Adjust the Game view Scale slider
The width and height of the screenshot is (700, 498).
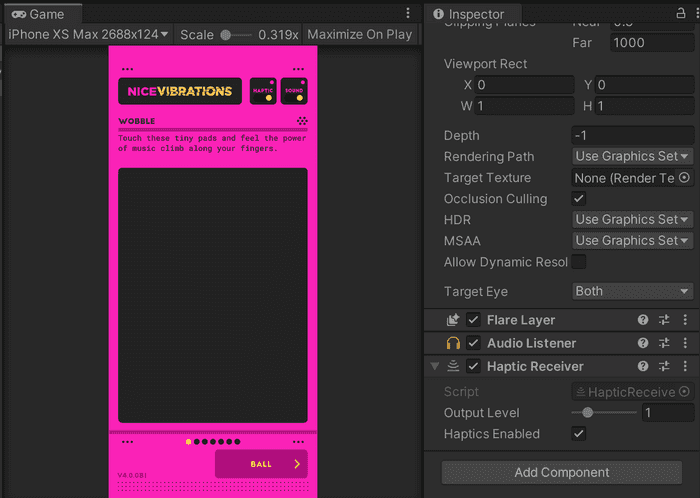click(x=237, y=35)
